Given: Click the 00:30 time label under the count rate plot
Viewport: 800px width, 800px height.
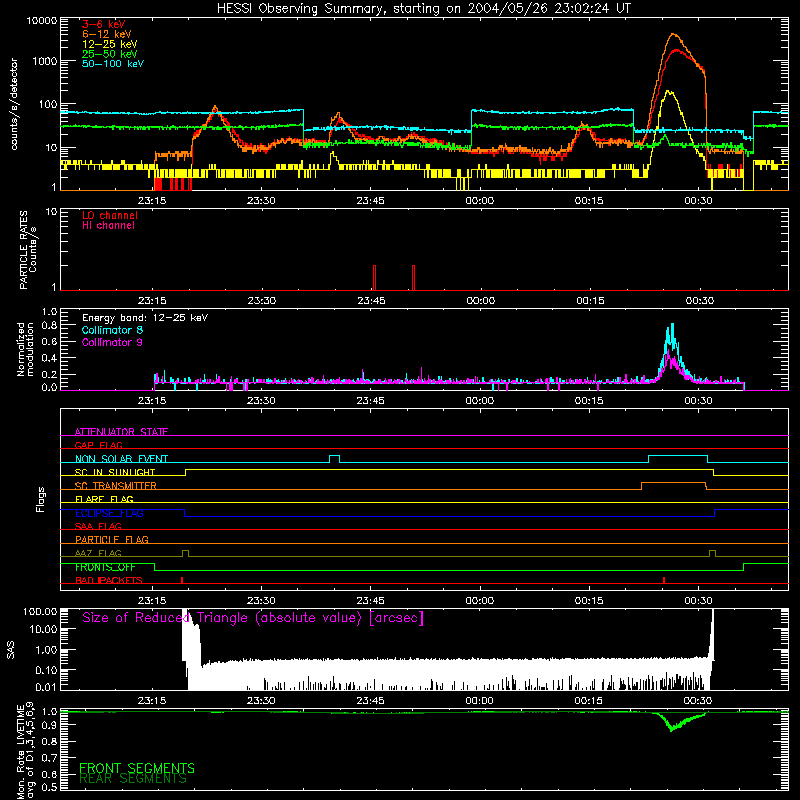Looking at the screenshot, I should tap(698, 201).
